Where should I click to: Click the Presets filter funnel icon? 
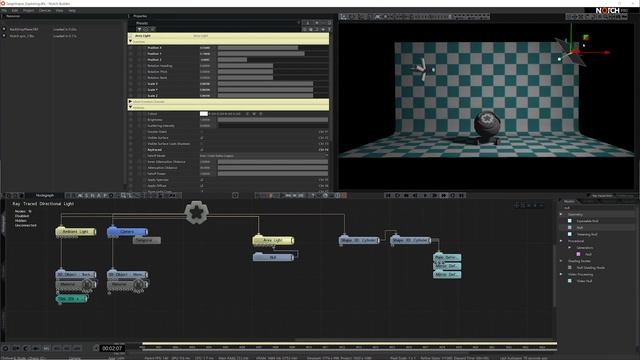click(x=139, y=29)
